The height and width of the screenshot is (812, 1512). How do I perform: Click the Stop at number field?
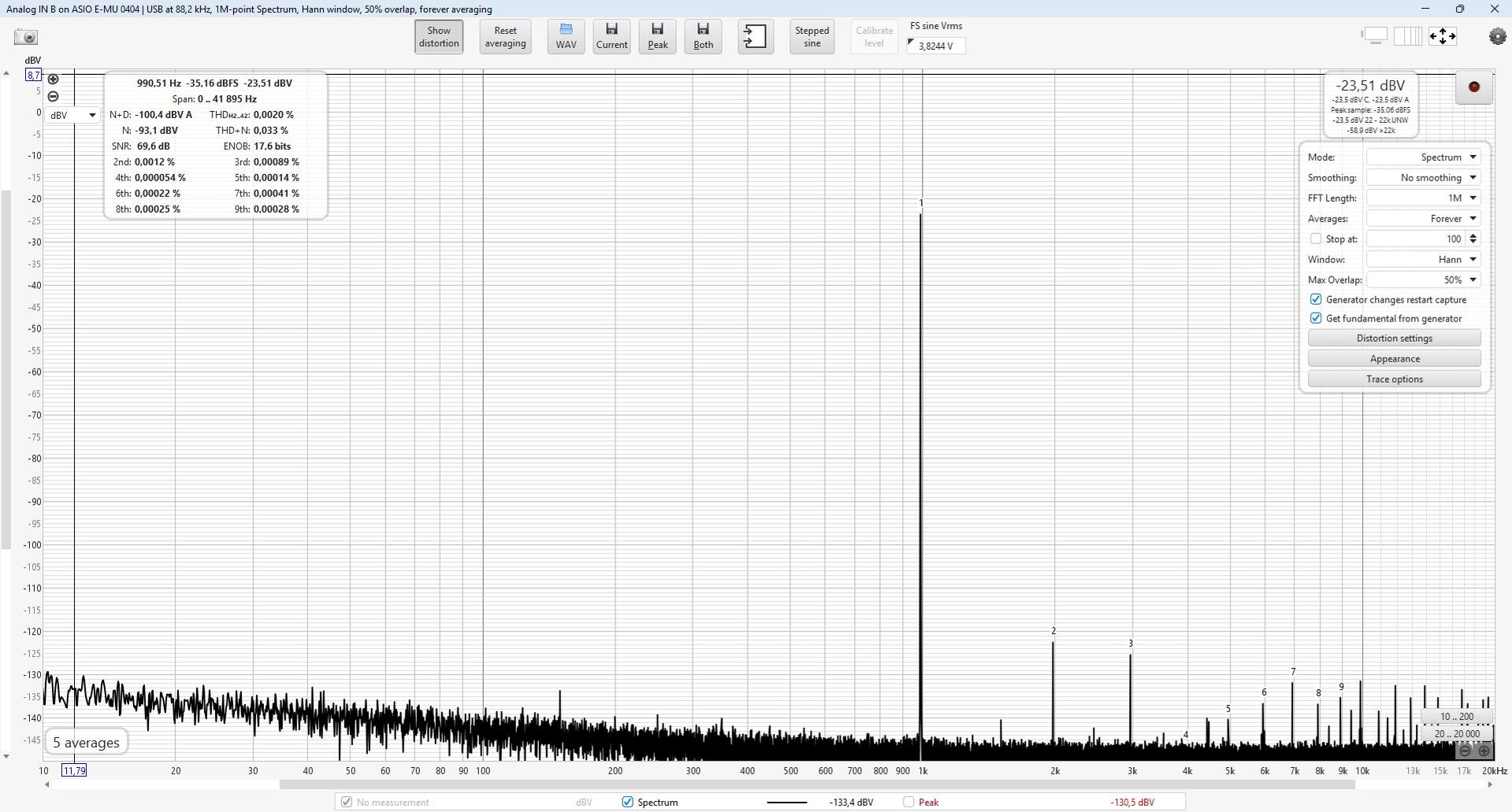pos(1417,239)
